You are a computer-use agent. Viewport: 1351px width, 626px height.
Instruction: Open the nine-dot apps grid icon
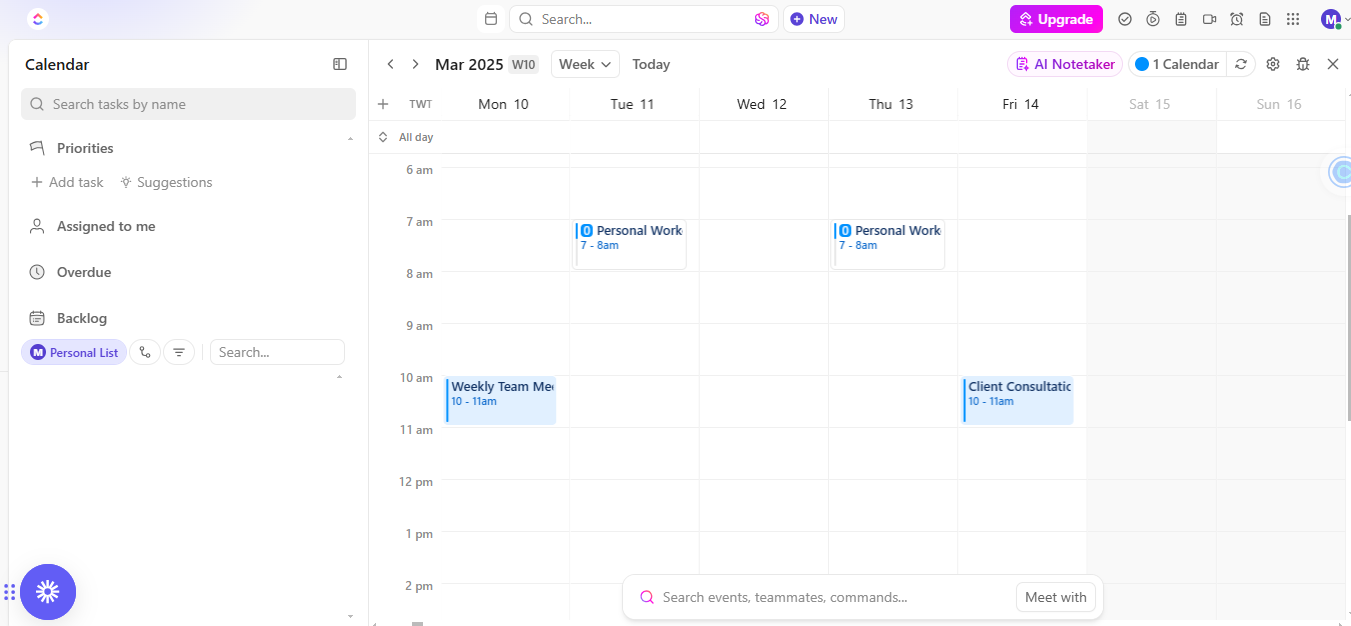pos(1293,19)
